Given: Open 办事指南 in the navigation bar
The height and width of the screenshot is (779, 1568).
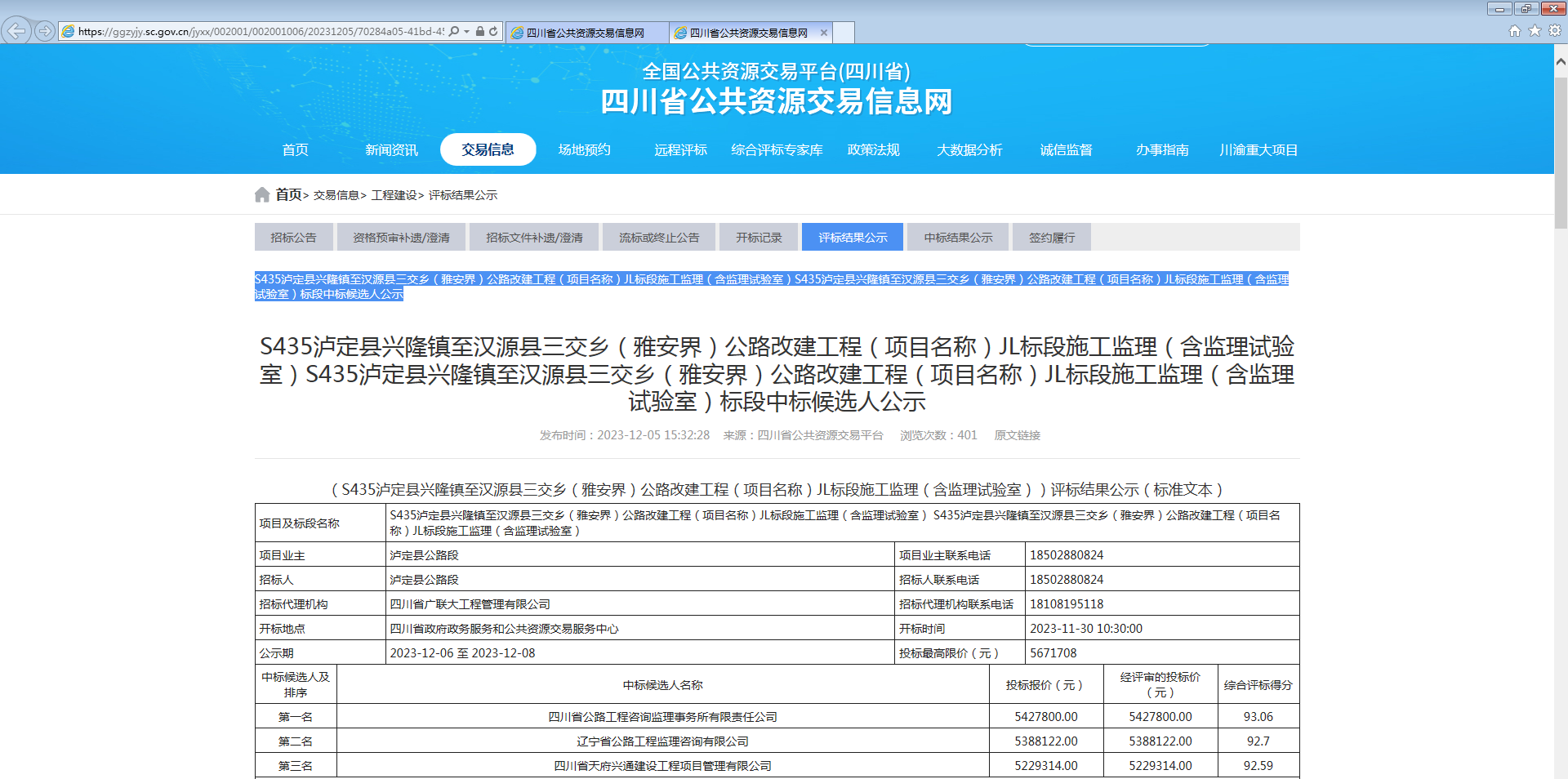Looking at the screenshot, I should coord(1162,149).
